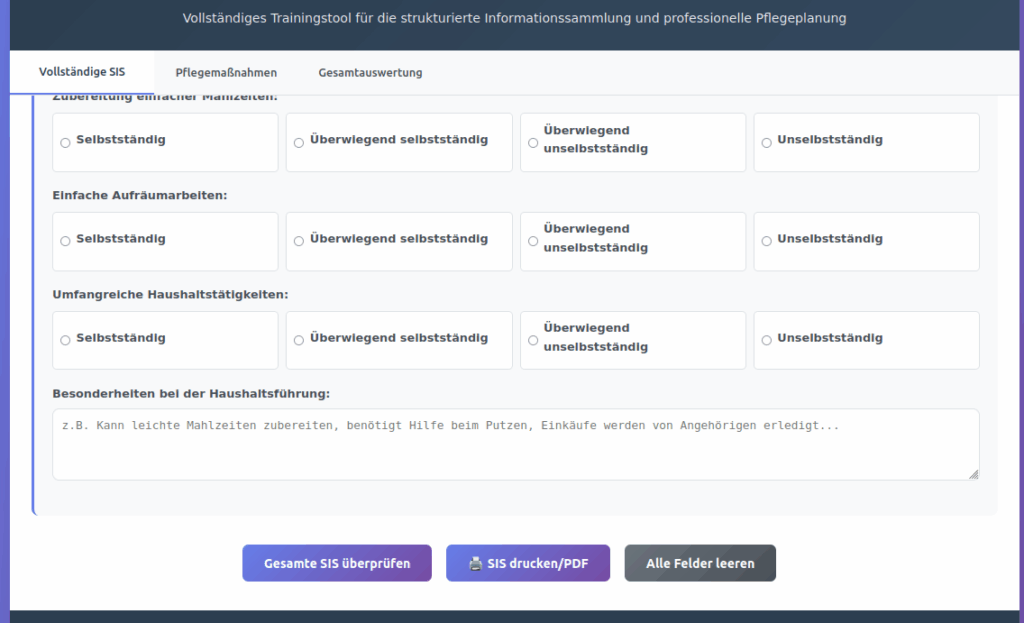1024x623 pixels.
Task: Choose 'Überwiegend selbstständig' for Umfangreiche Haushaltstätigkeiten
Action: click(299, 340)
